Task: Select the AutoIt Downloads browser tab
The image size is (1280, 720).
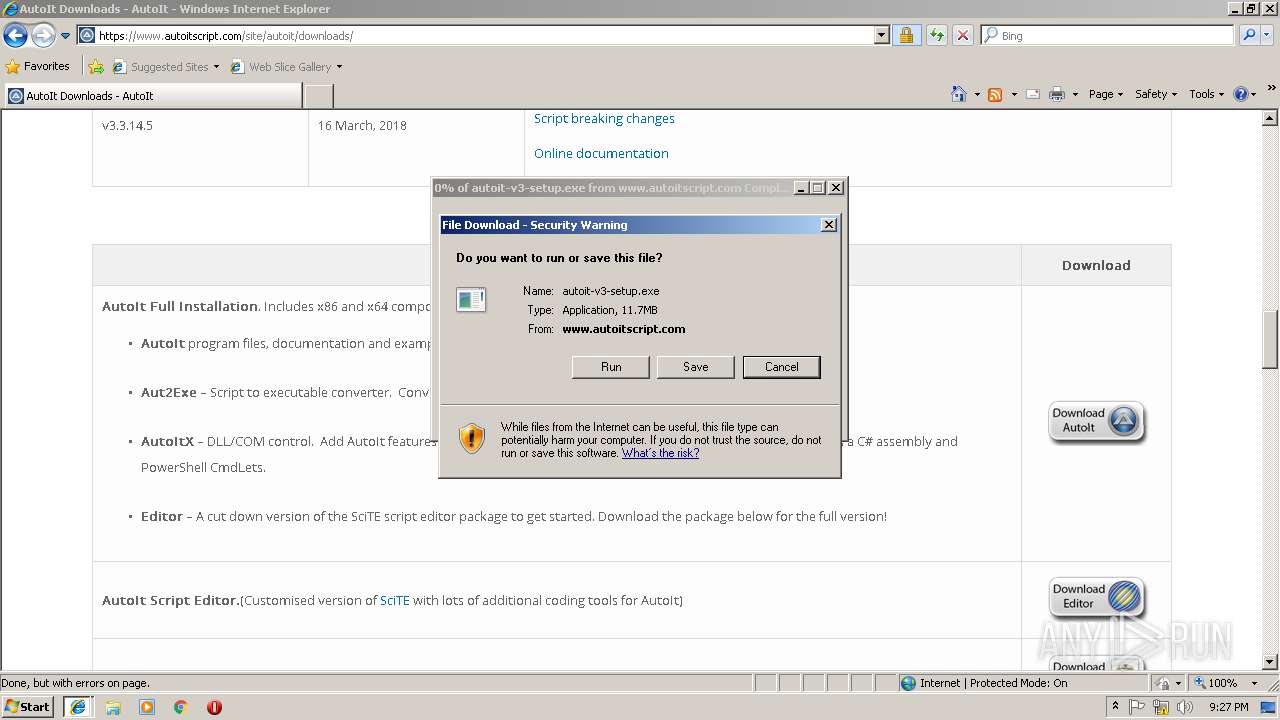Action: [152, 96]
